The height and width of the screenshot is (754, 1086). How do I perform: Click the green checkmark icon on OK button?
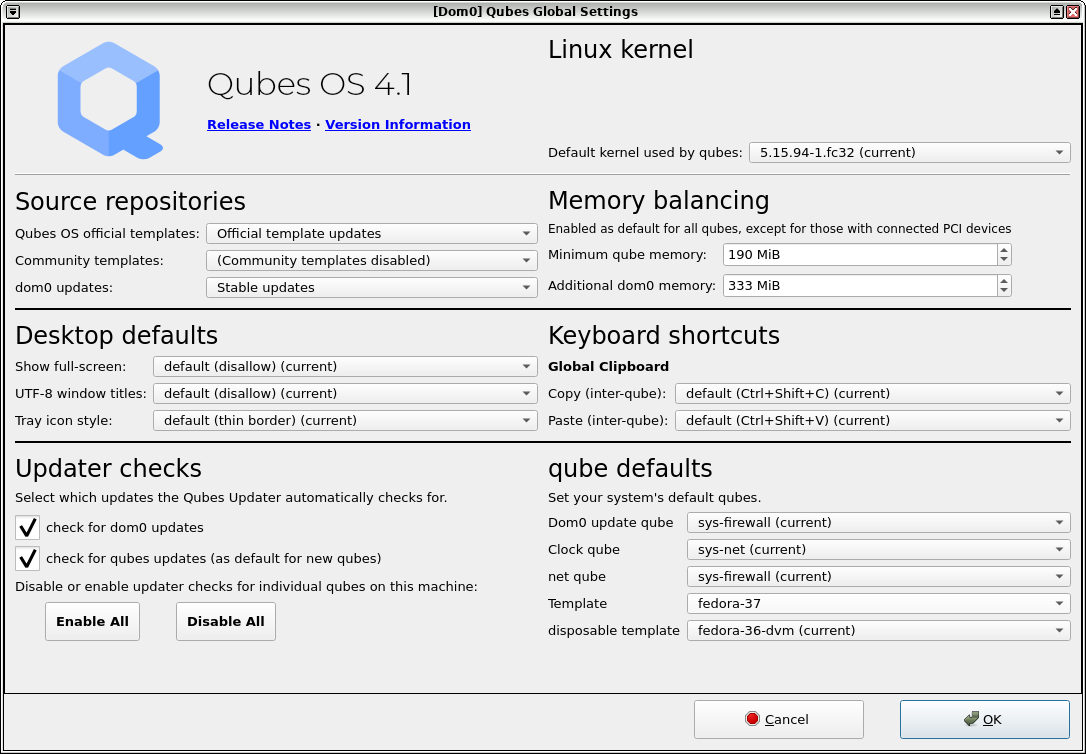pos(970,719)
